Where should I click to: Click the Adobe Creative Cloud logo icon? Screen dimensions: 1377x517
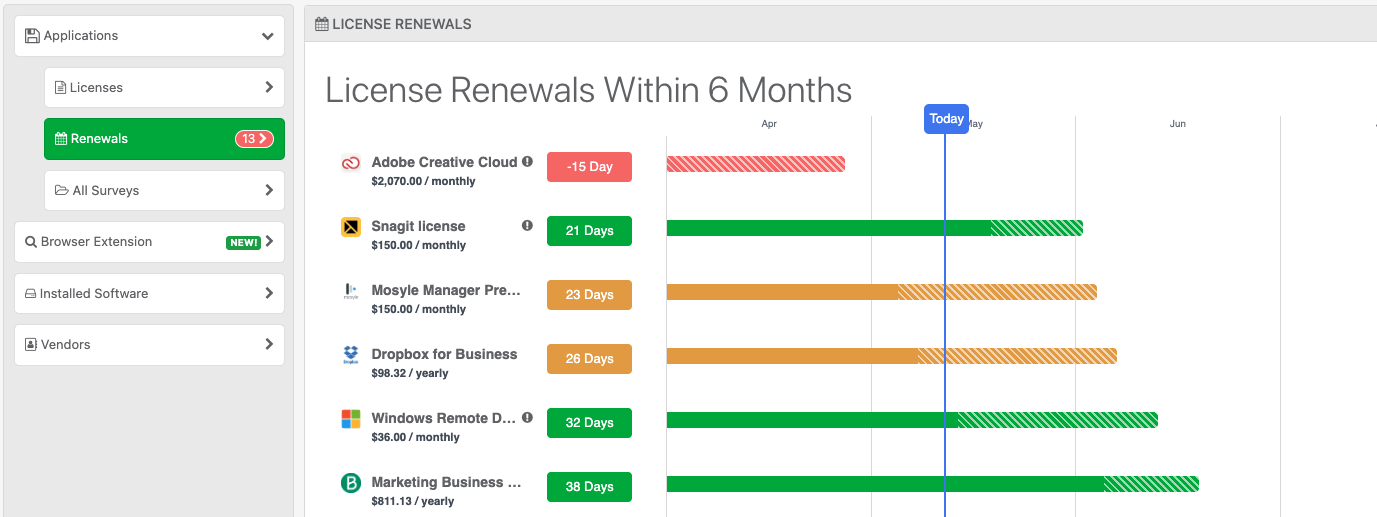click(x=351, y=163)
